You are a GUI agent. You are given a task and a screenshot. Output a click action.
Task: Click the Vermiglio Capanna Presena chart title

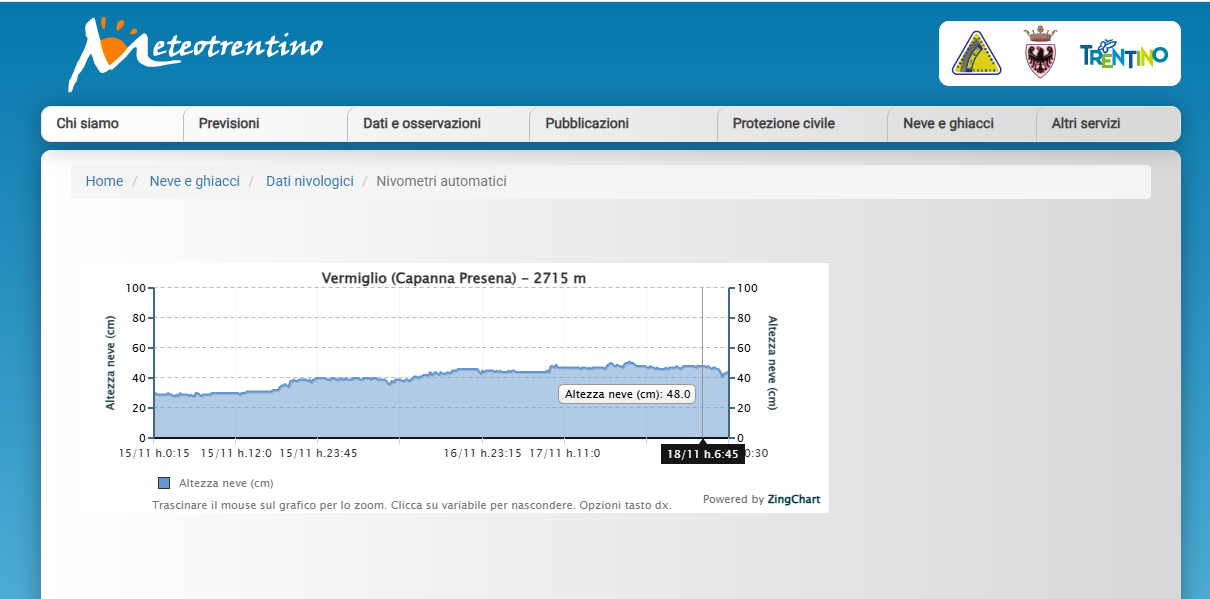[453, 278]
